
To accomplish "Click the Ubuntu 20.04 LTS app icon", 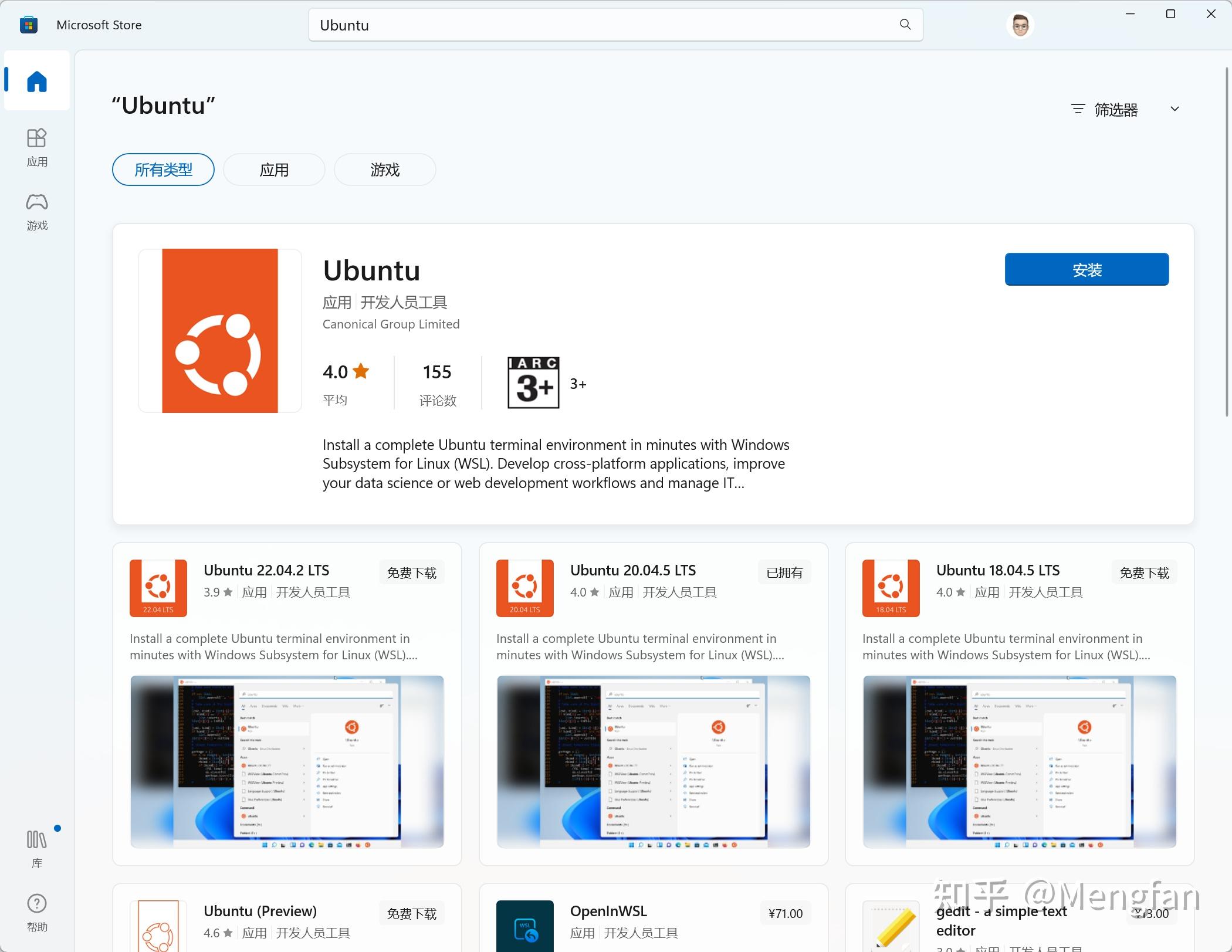I will 525,588.
